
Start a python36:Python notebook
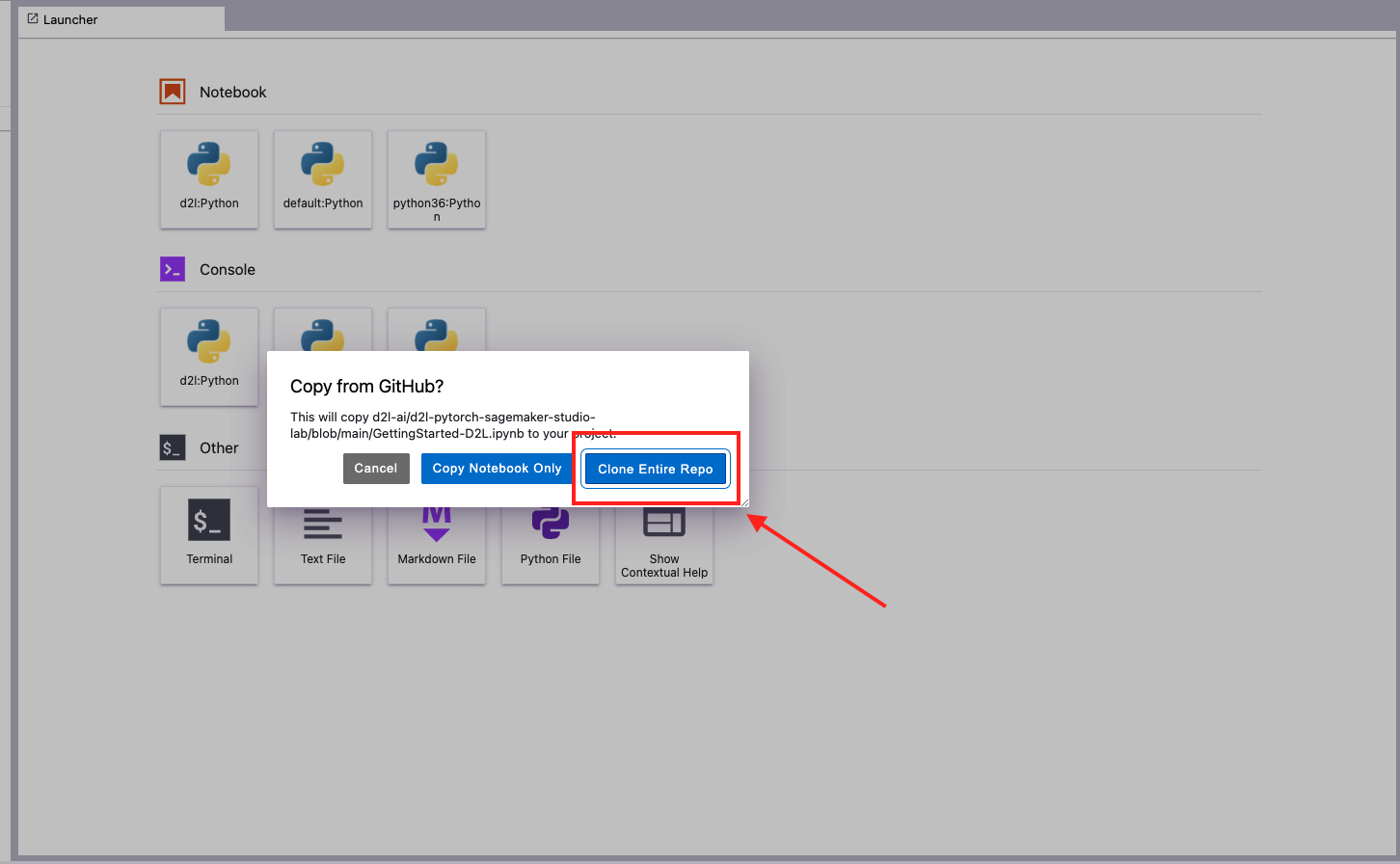tap(437, 179)
